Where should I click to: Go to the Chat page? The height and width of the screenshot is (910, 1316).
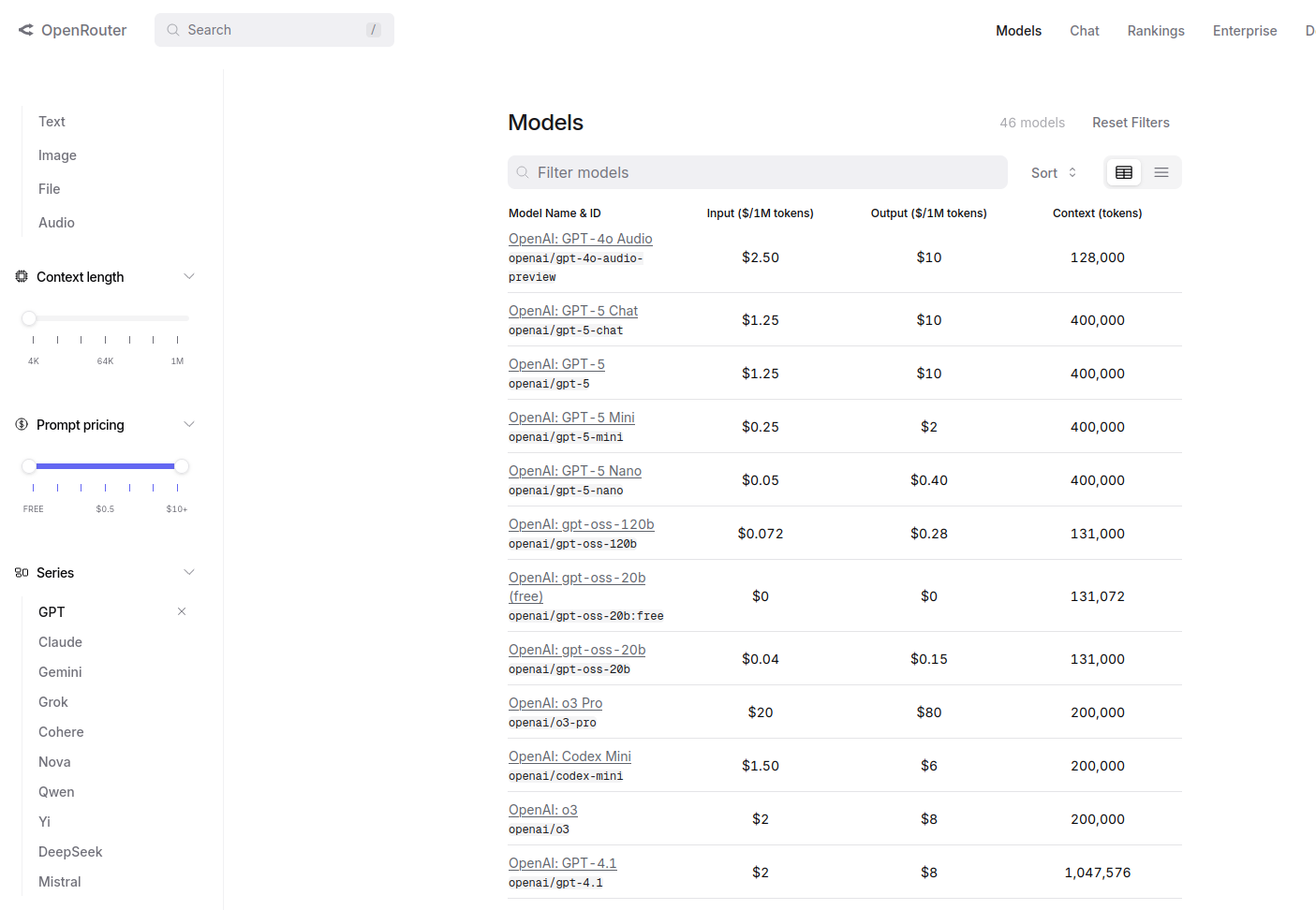tap(1085, 31)
